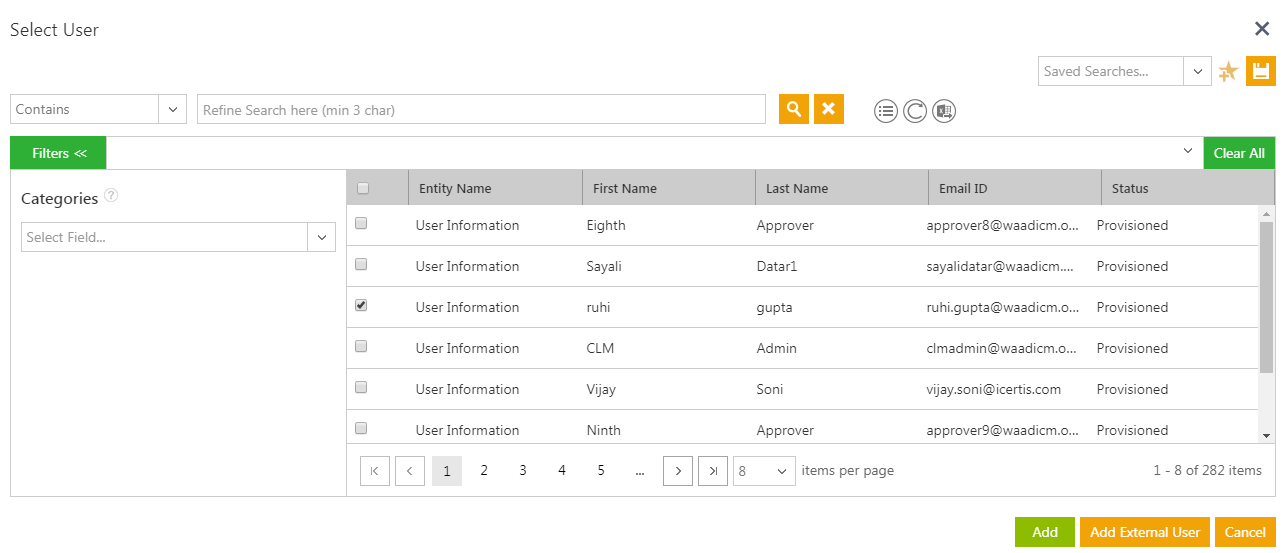
Task: Click the star favorite searches icon
Action: (1228, 72)
